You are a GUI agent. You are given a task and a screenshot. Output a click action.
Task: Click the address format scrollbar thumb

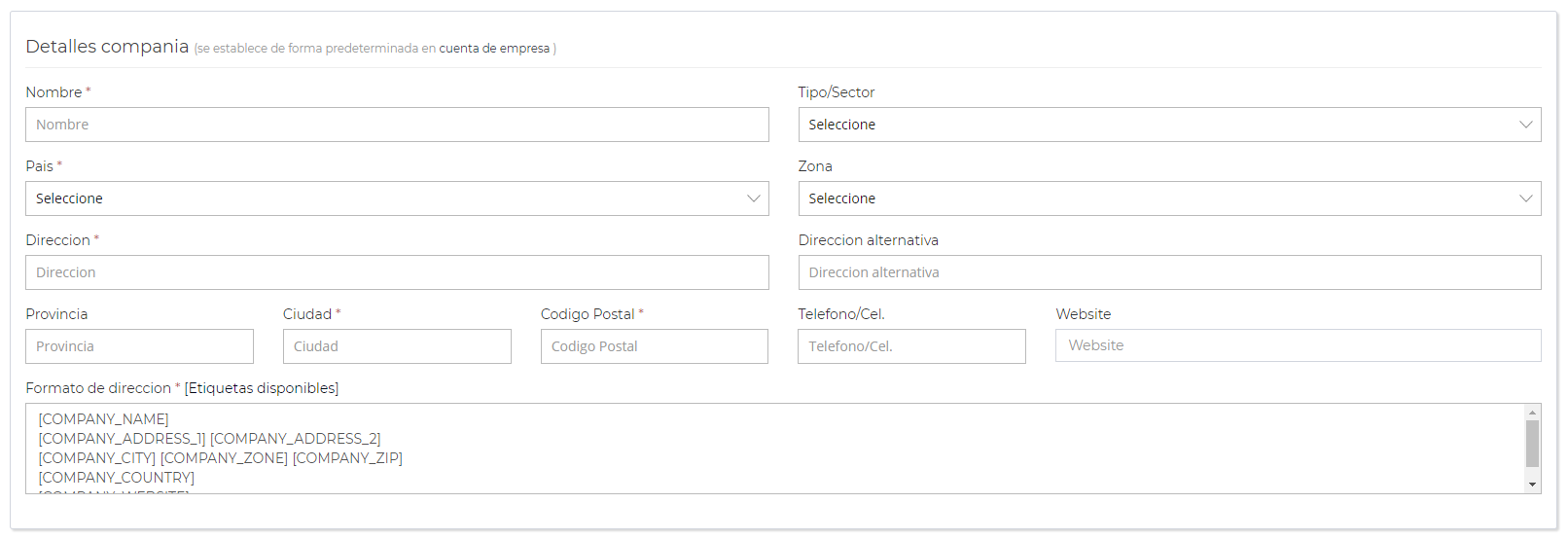pos(1533,444)
